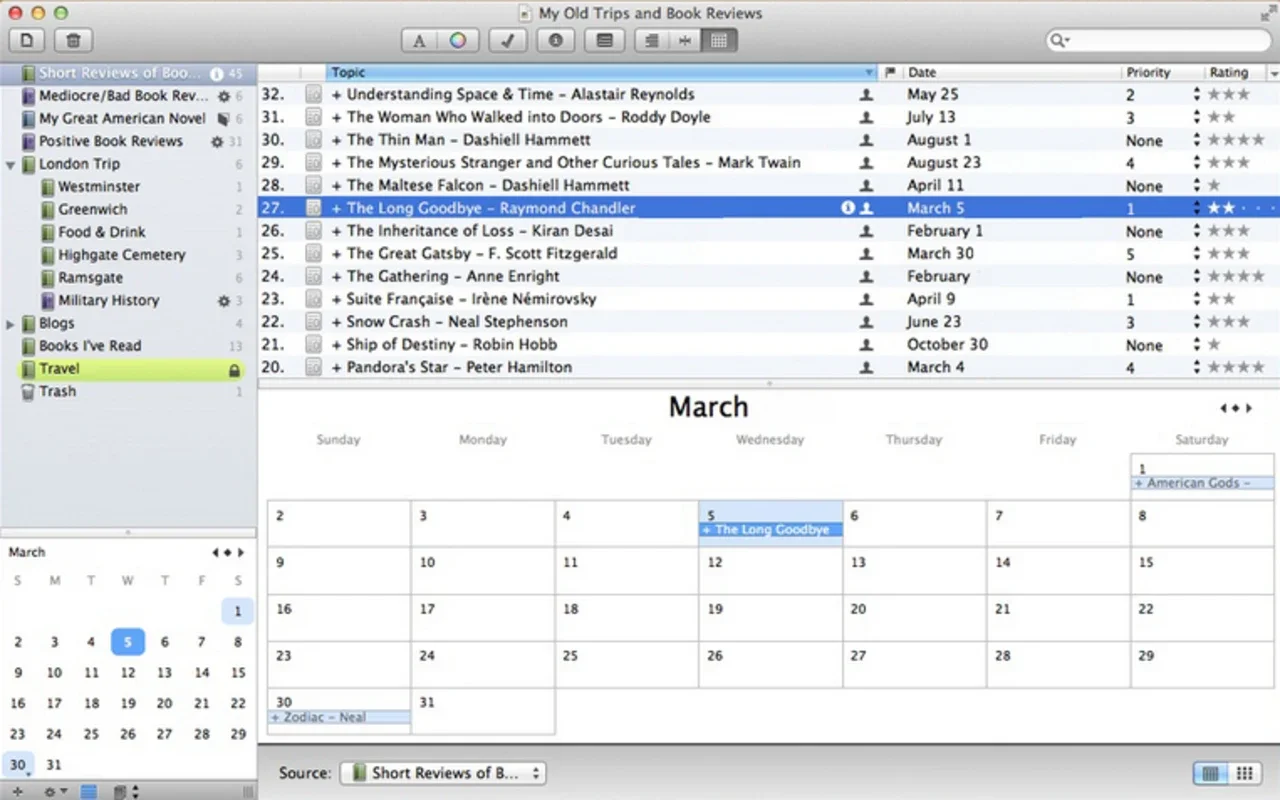Sort by the Priority column header
Screen dimensions: 1280x800
click(x=1160, y=72)
